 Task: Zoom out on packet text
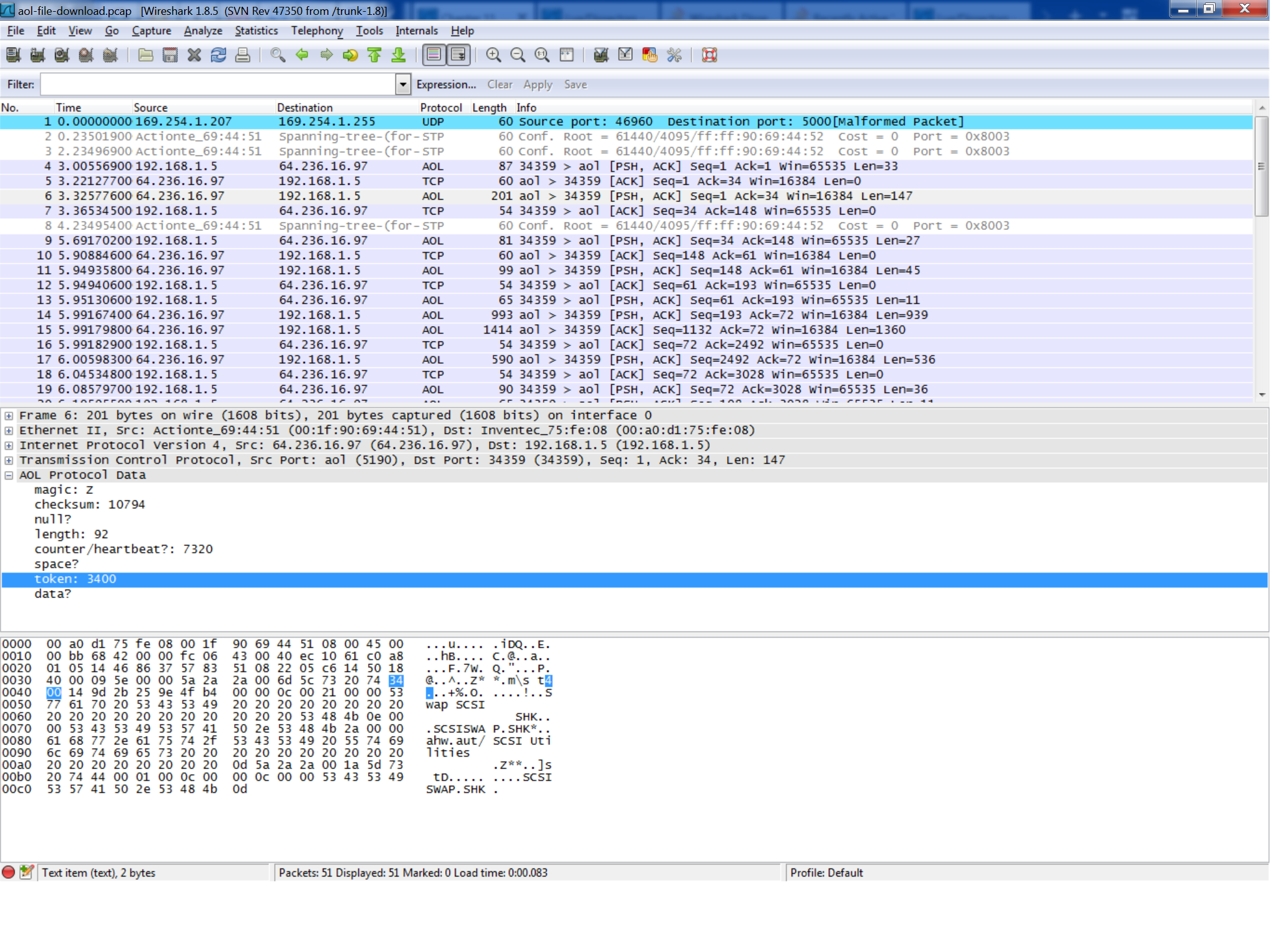518,55
